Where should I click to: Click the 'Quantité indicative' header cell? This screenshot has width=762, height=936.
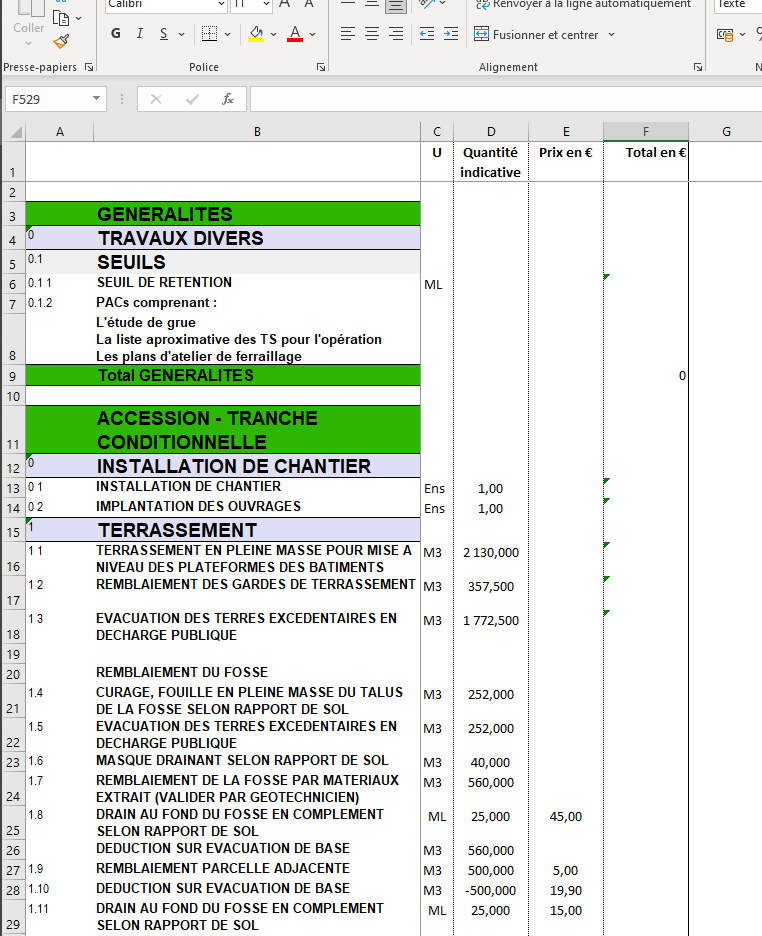[x=490, y=161]
